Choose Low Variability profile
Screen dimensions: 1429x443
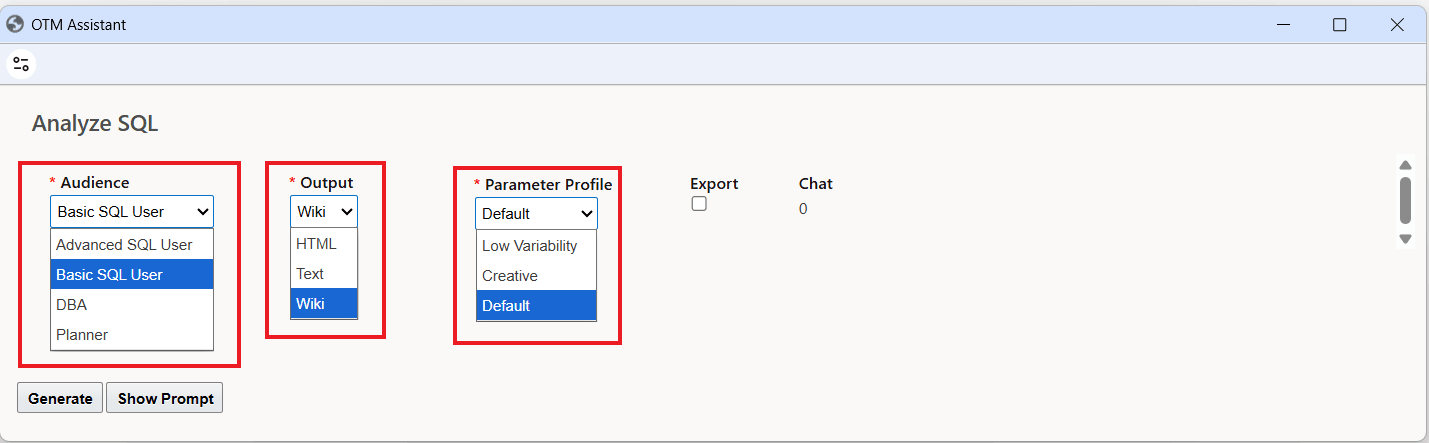point(536,245)
